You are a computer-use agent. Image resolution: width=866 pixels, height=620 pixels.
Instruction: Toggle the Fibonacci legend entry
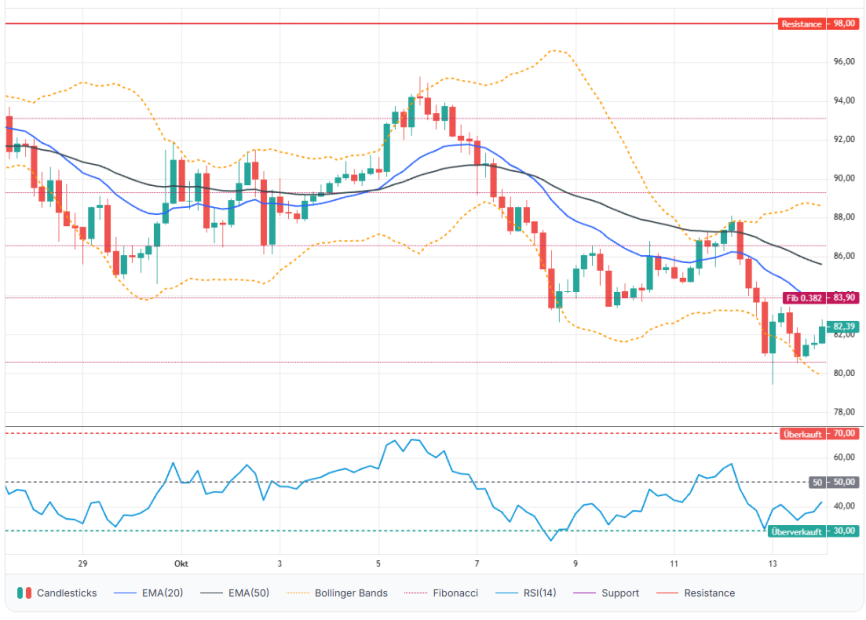[x=441, y=593]
